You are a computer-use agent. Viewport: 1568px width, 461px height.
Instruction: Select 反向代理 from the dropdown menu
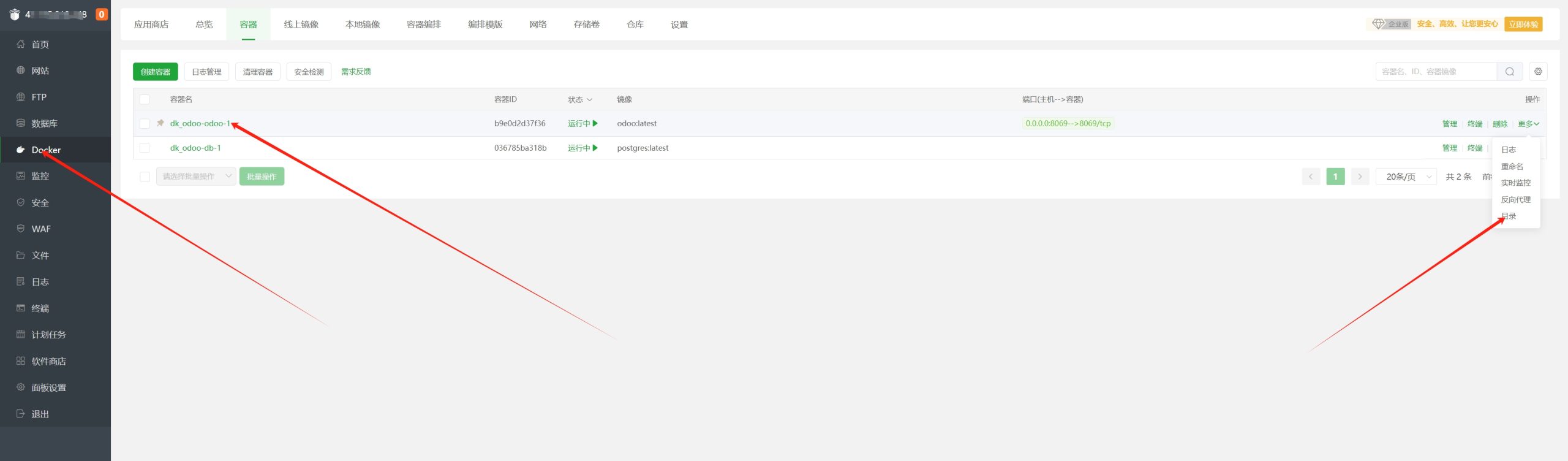pos(1515,199)
